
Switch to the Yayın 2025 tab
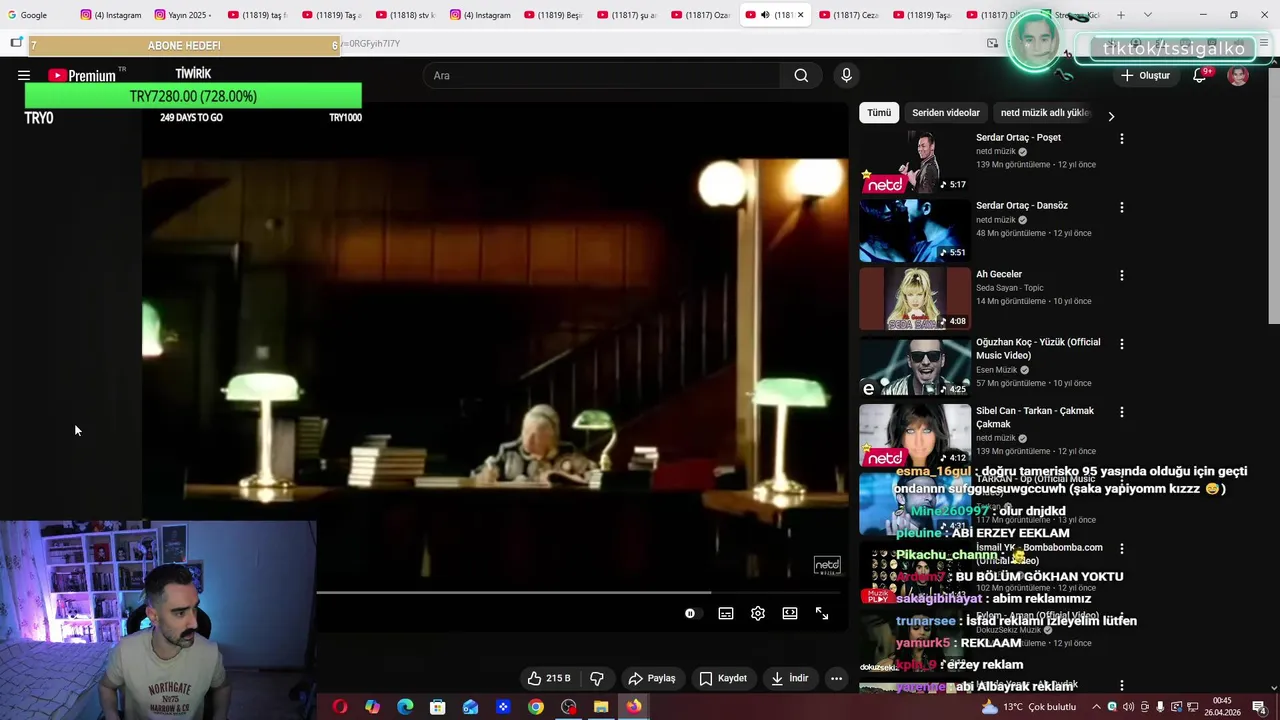pyautogui.click(x=182, y=15)
